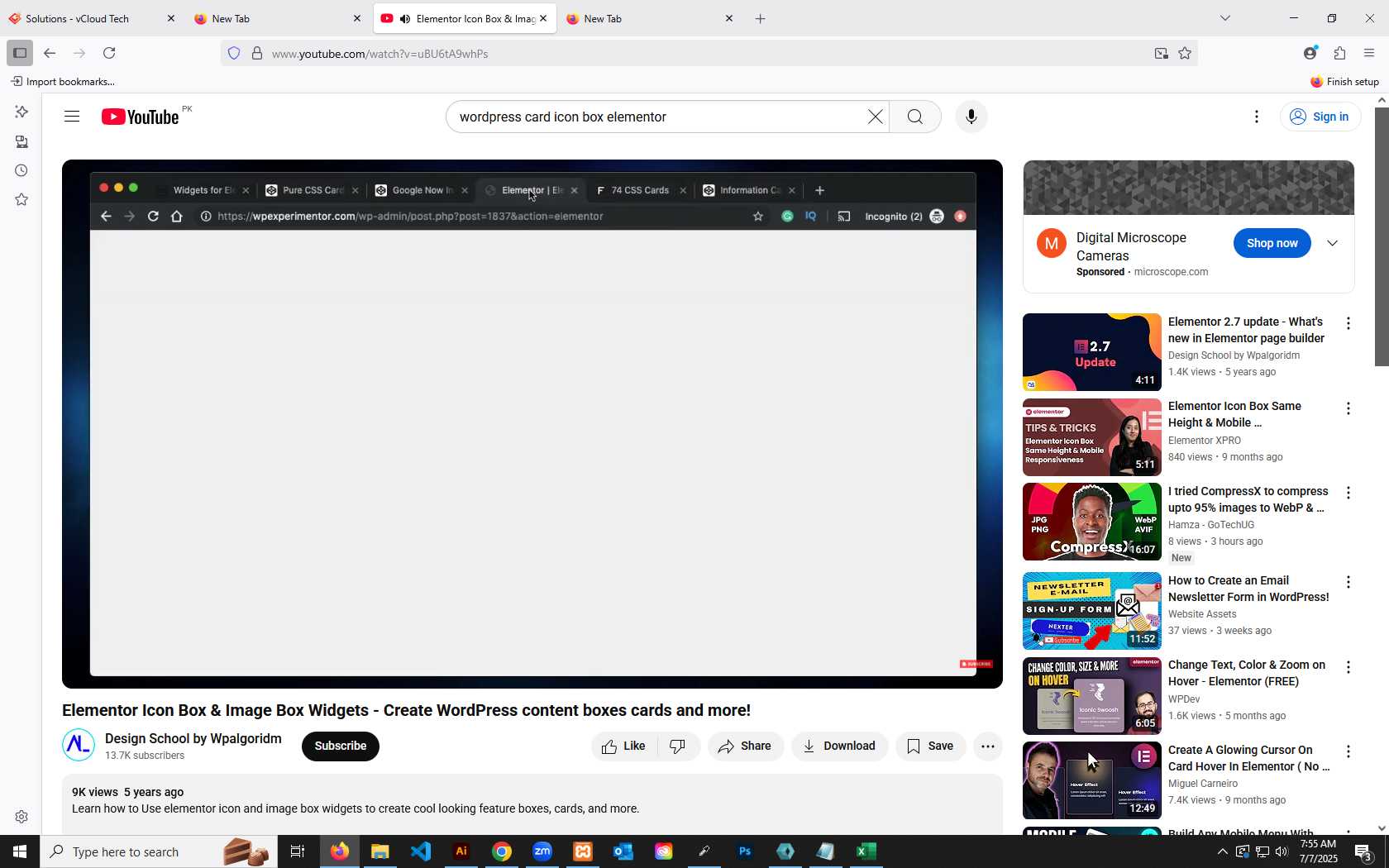Open the bookmarks sidebar star icon

pyautogui.click(x=21, y=199)
